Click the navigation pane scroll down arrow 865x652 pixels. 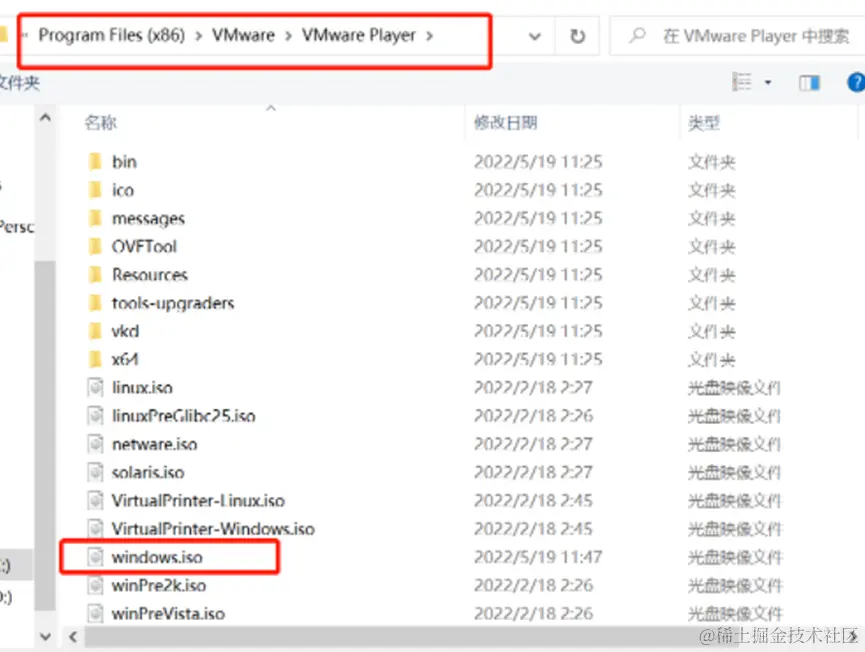click(45, 637)
